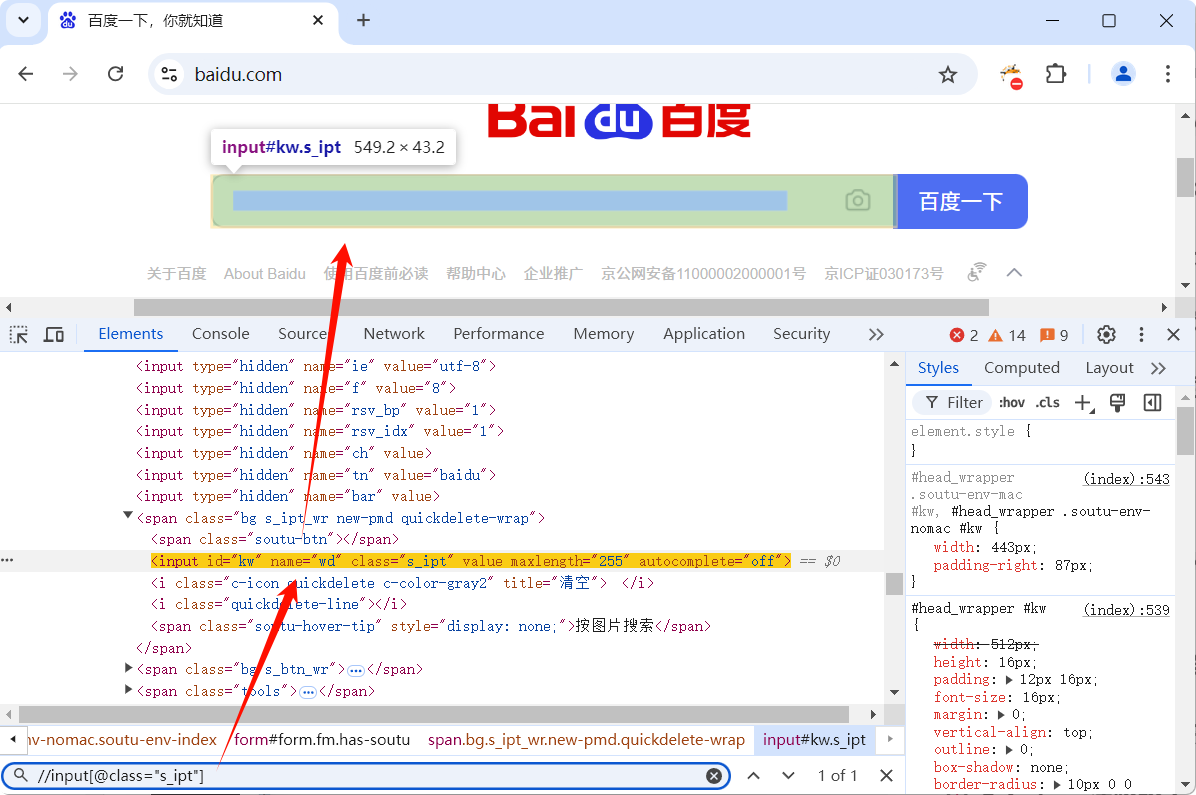Click the inspect element picker icon
Image resolution: width=1196 pixels, height=795 pixels.
click(18, 334)
